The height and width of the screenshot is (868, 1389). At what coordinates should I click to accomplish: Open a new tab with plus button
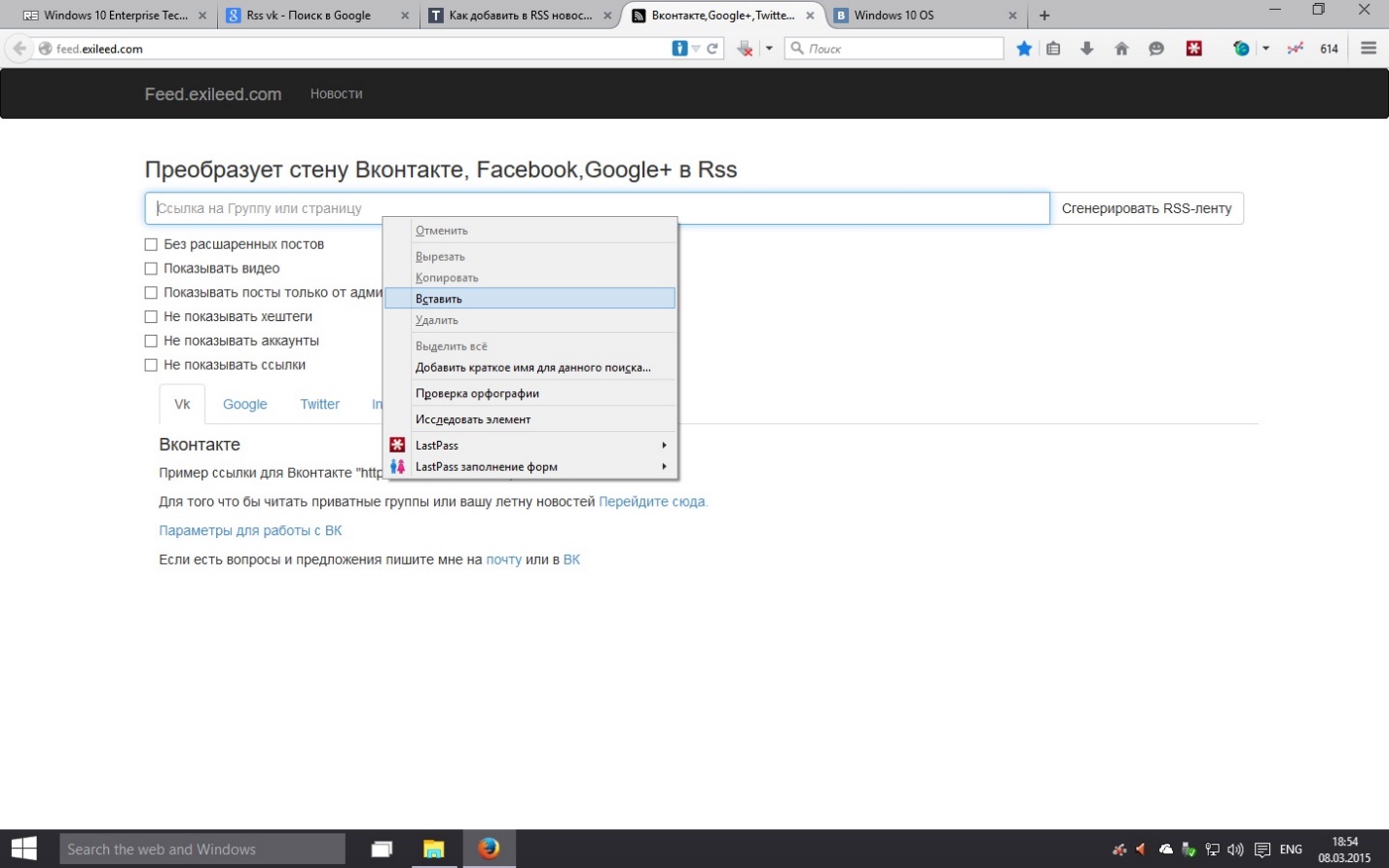1044,16
